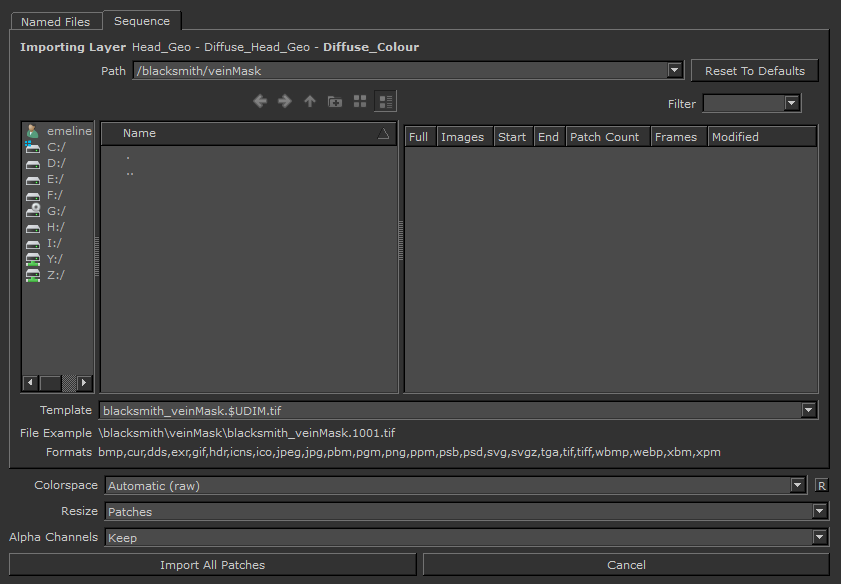Sort by Modified column header
Image resolution: width=841 pixels, height=584 pixels.
click(x=762, y=137)
